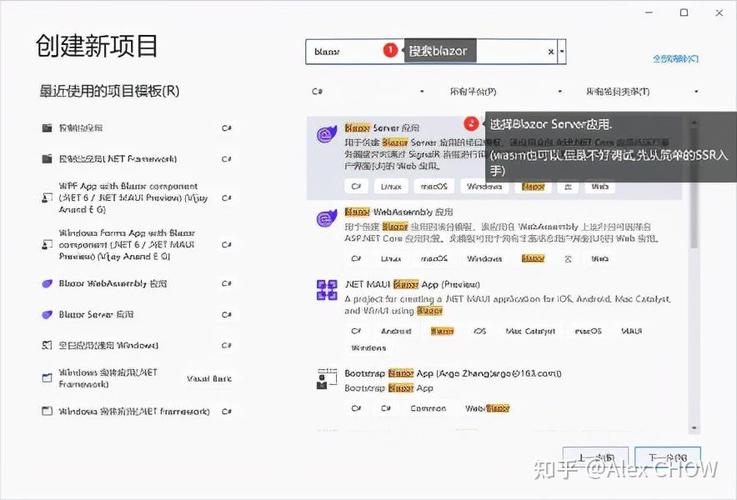Minimize the create new project window
The height and width of the screenshot is (500, 737).
coord(650,13)
